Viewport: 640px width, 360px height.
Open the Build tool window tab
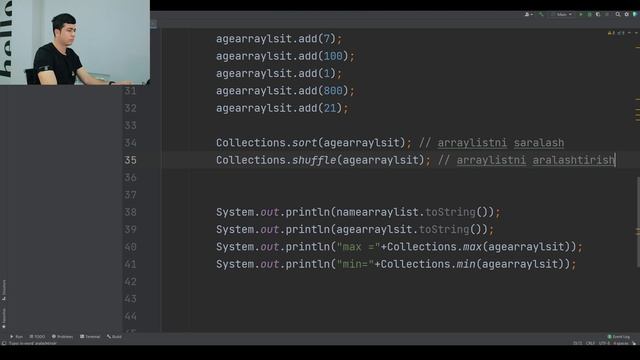point(114,337)
